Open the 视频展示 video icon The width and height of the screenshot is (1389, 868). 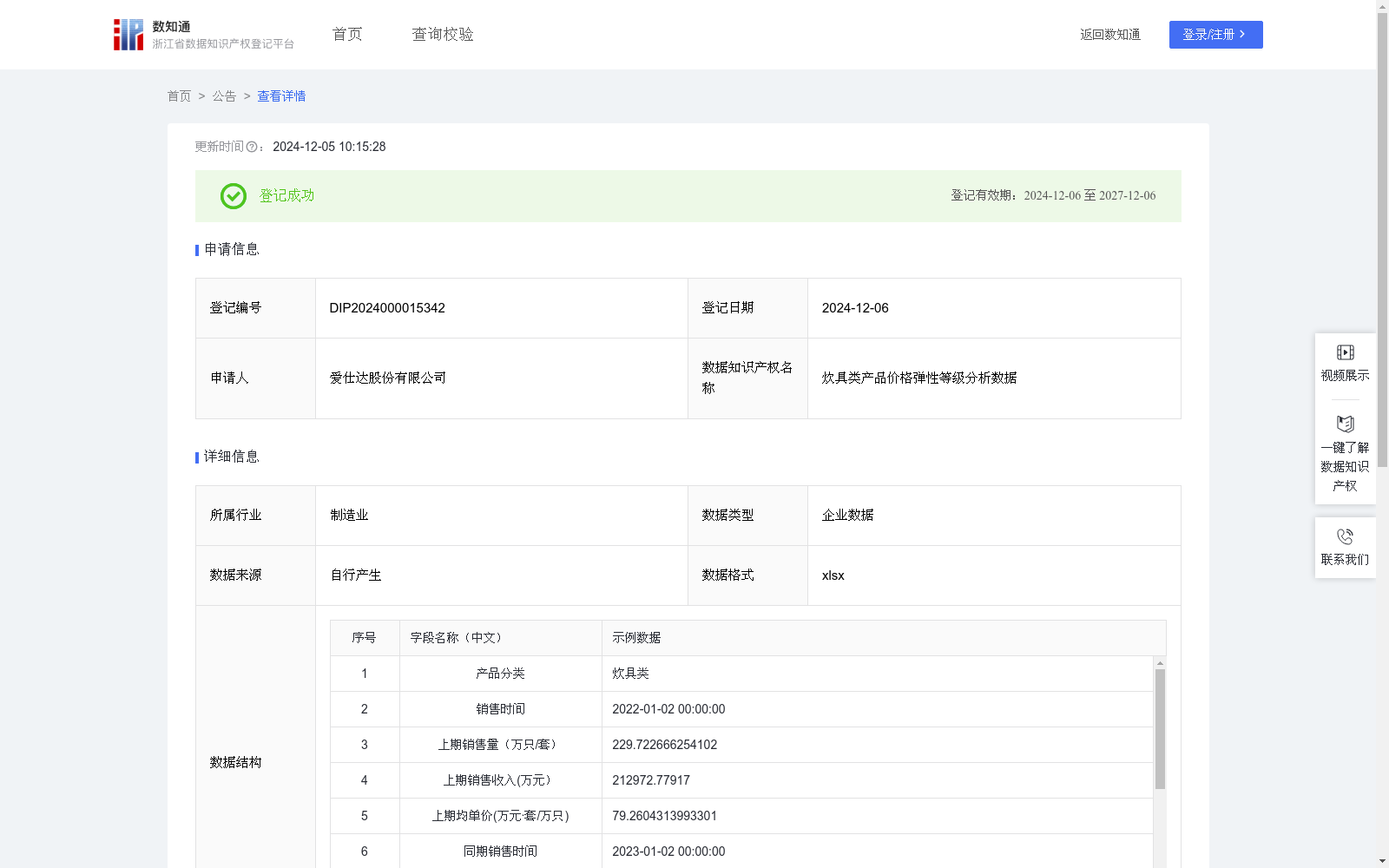1345,352
